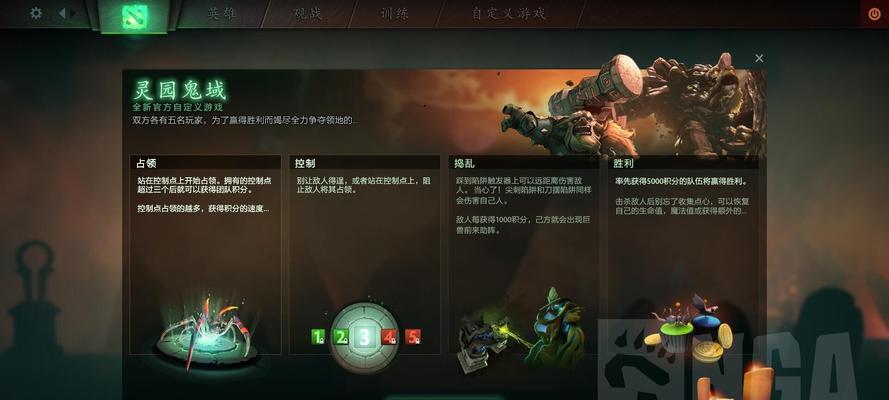
Task: Go to the 自定义游戏 tab
Action: tap(509, 14)
